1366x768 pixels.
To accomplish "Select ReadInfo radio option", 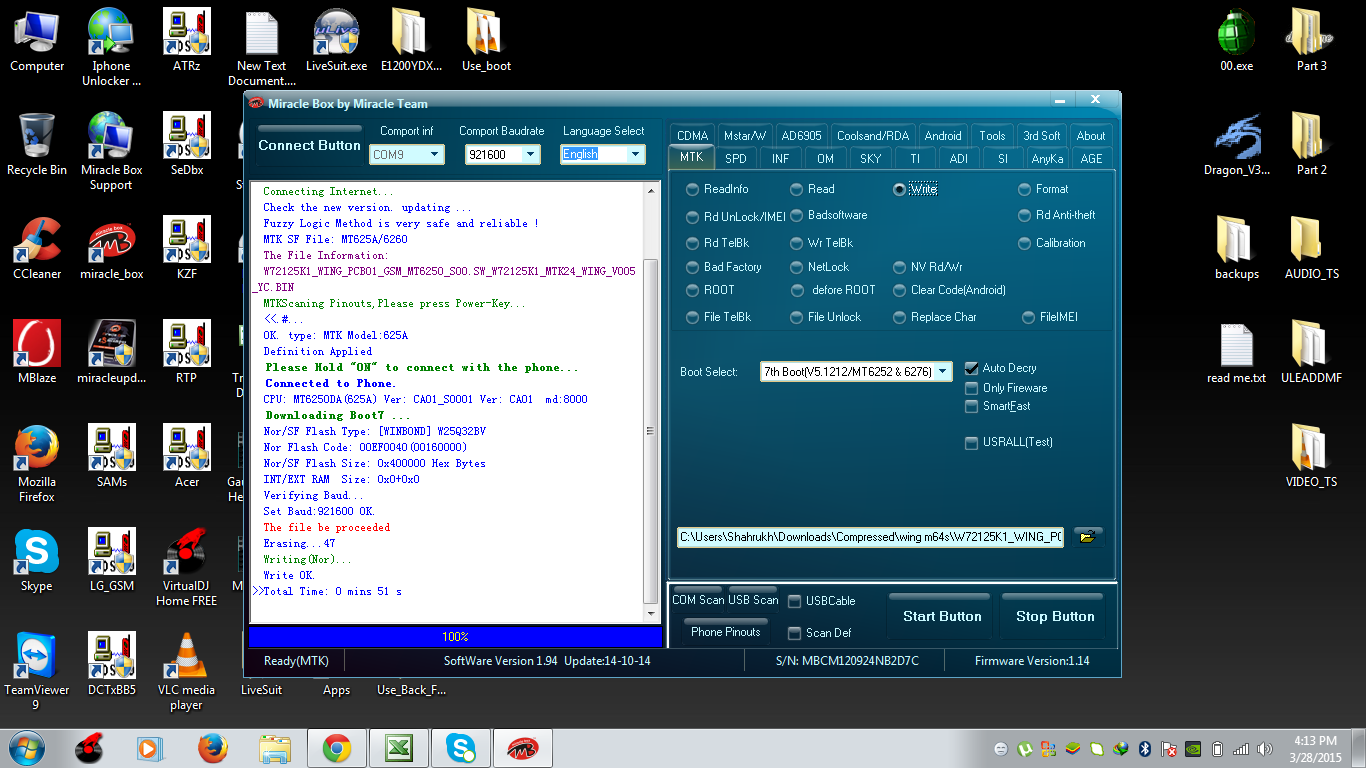I will (x=718, y=189).
